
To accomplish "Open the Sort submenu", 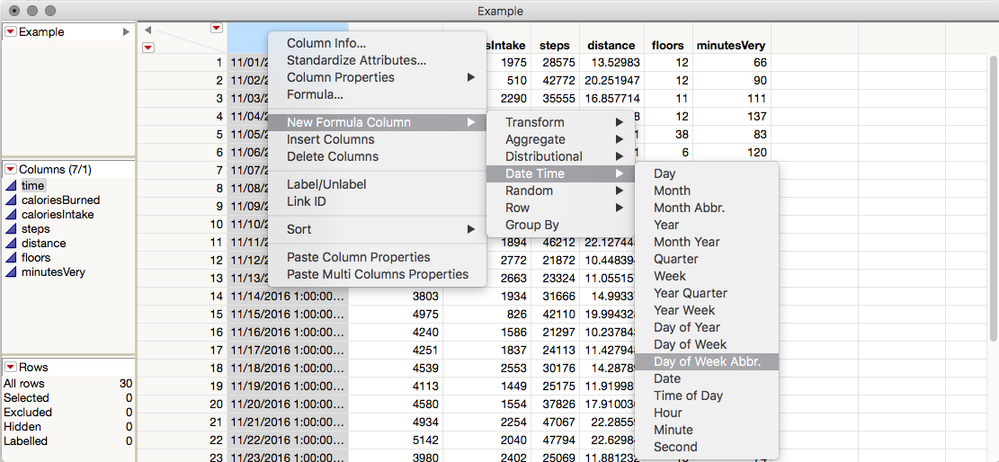I will coord(377,229).
